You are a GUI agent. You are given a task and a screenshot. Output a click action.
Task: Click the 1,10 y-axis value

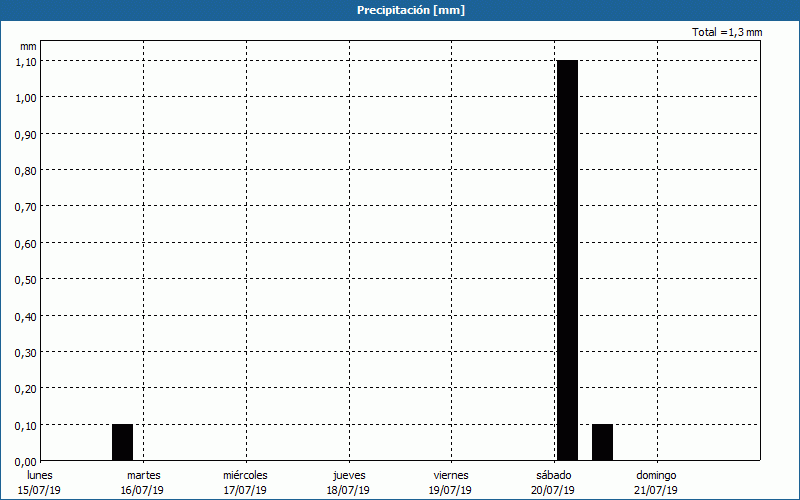pyautogui.click(x=26, y=62)
